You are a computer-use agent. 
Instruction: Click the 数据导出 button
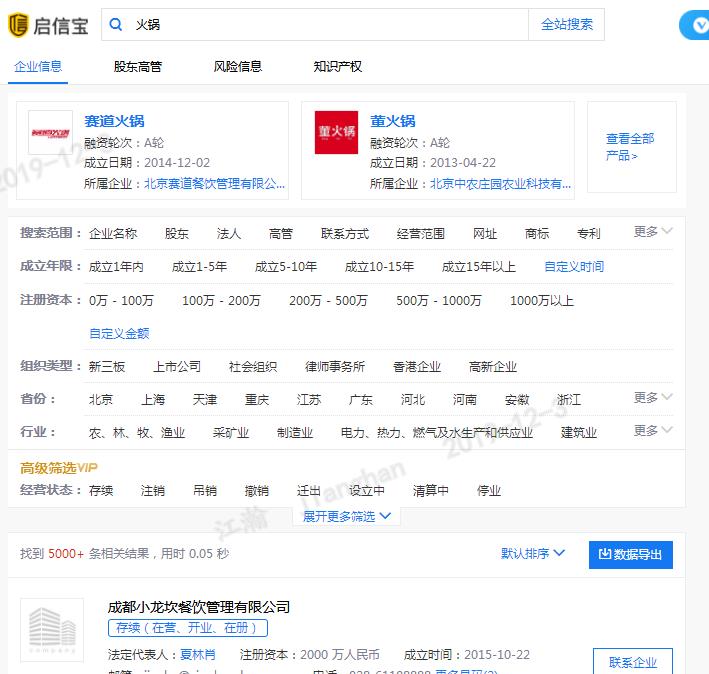pyautogui.click(x=631, y=555)
